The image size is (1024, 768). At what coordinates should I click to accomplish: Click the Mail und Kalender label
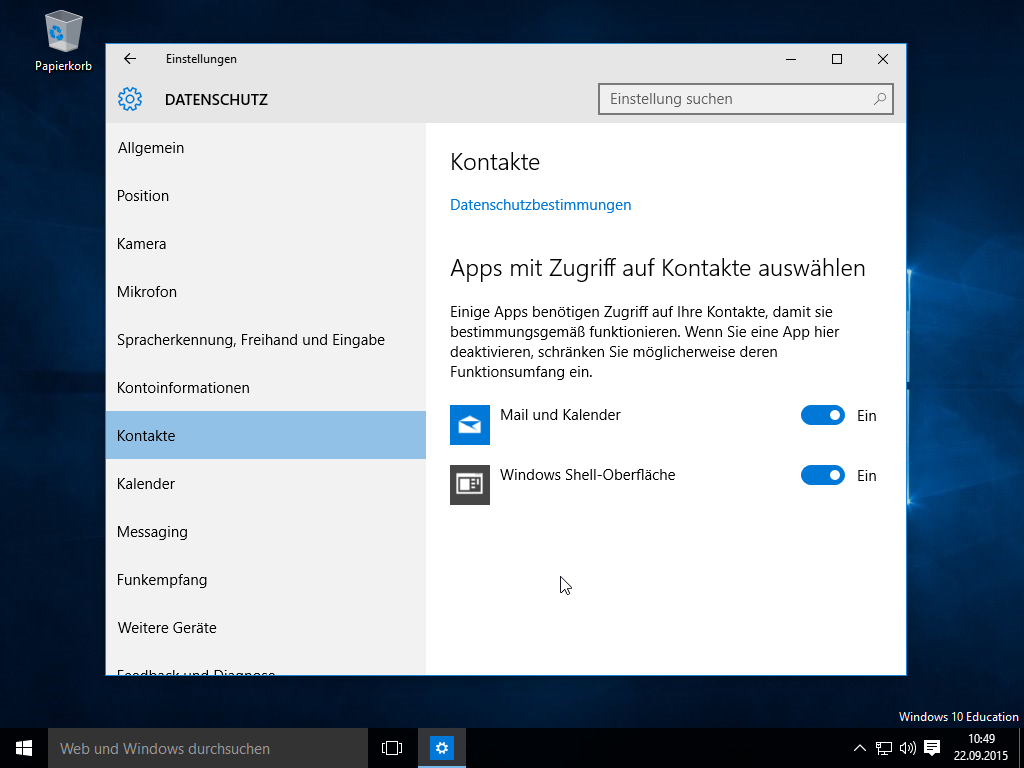click(560, 415)
